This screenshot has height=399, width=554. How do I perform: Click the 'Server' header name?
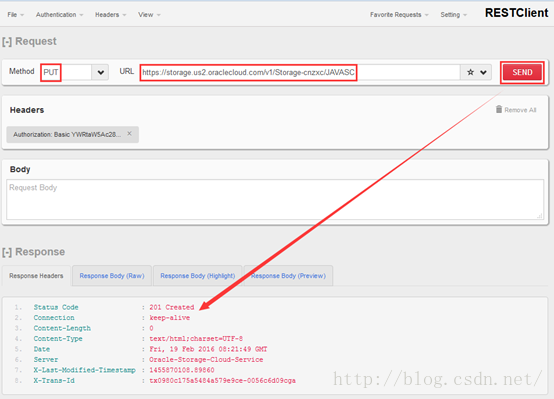point(46,359)
